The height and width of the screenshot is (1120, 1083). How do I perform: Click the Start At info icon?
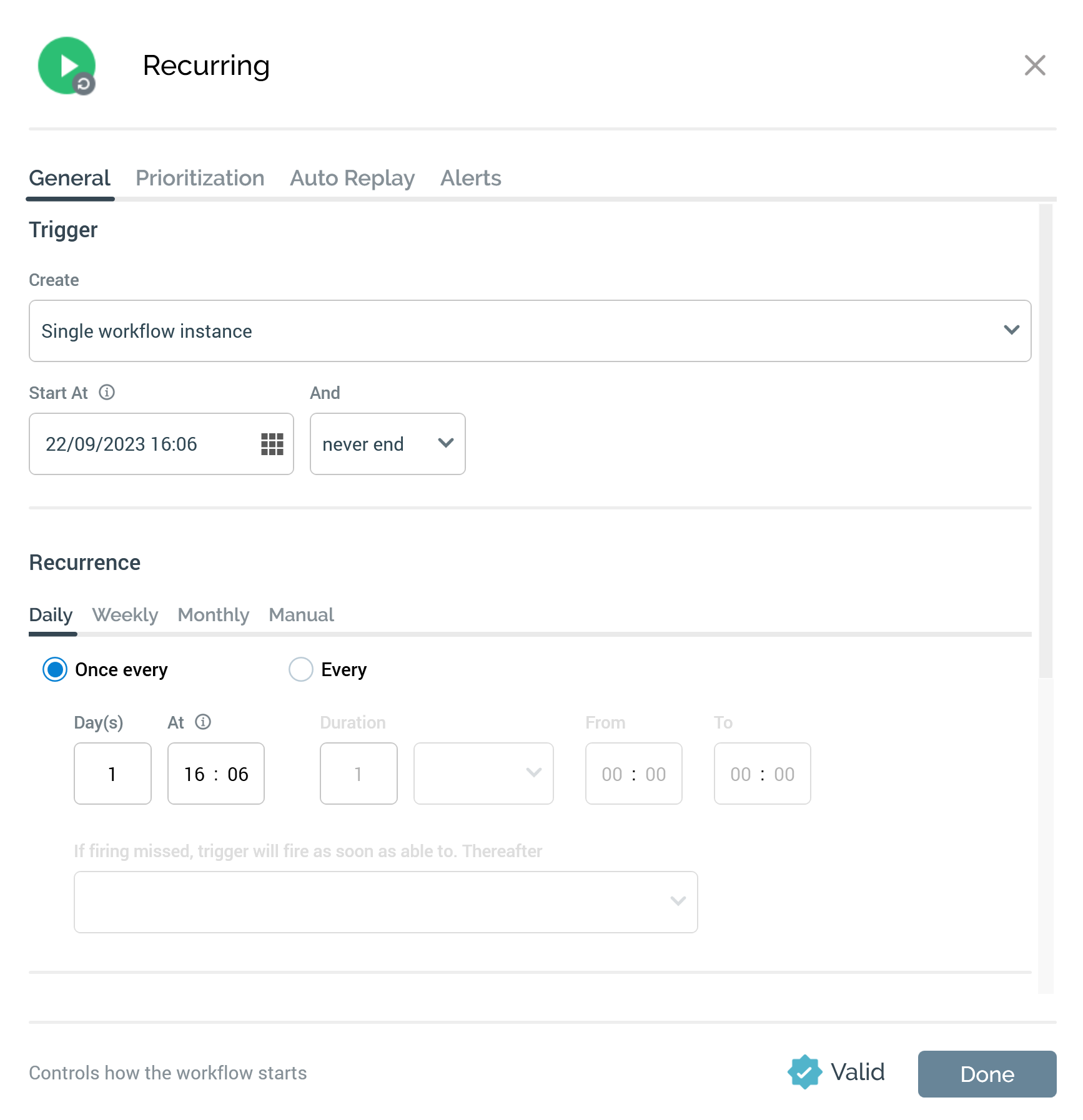pyautogui.click(x=107, y=392)
